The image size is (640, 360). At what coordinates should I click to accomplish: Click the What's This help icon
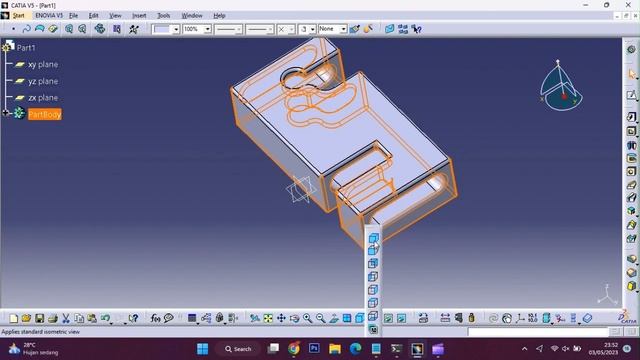pos(133,318)
